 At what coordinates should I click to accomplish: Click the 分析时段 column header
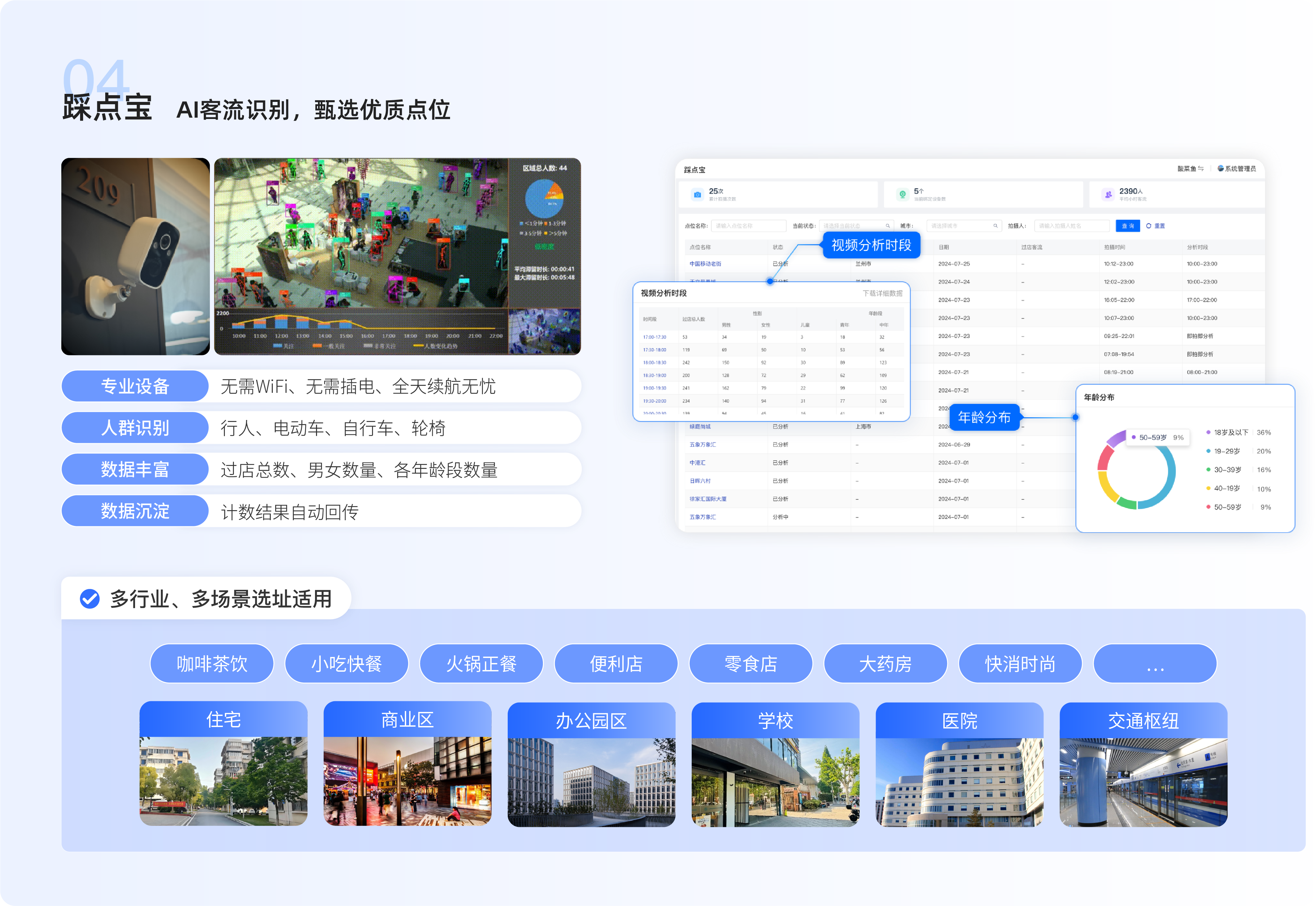(1197, 247)
